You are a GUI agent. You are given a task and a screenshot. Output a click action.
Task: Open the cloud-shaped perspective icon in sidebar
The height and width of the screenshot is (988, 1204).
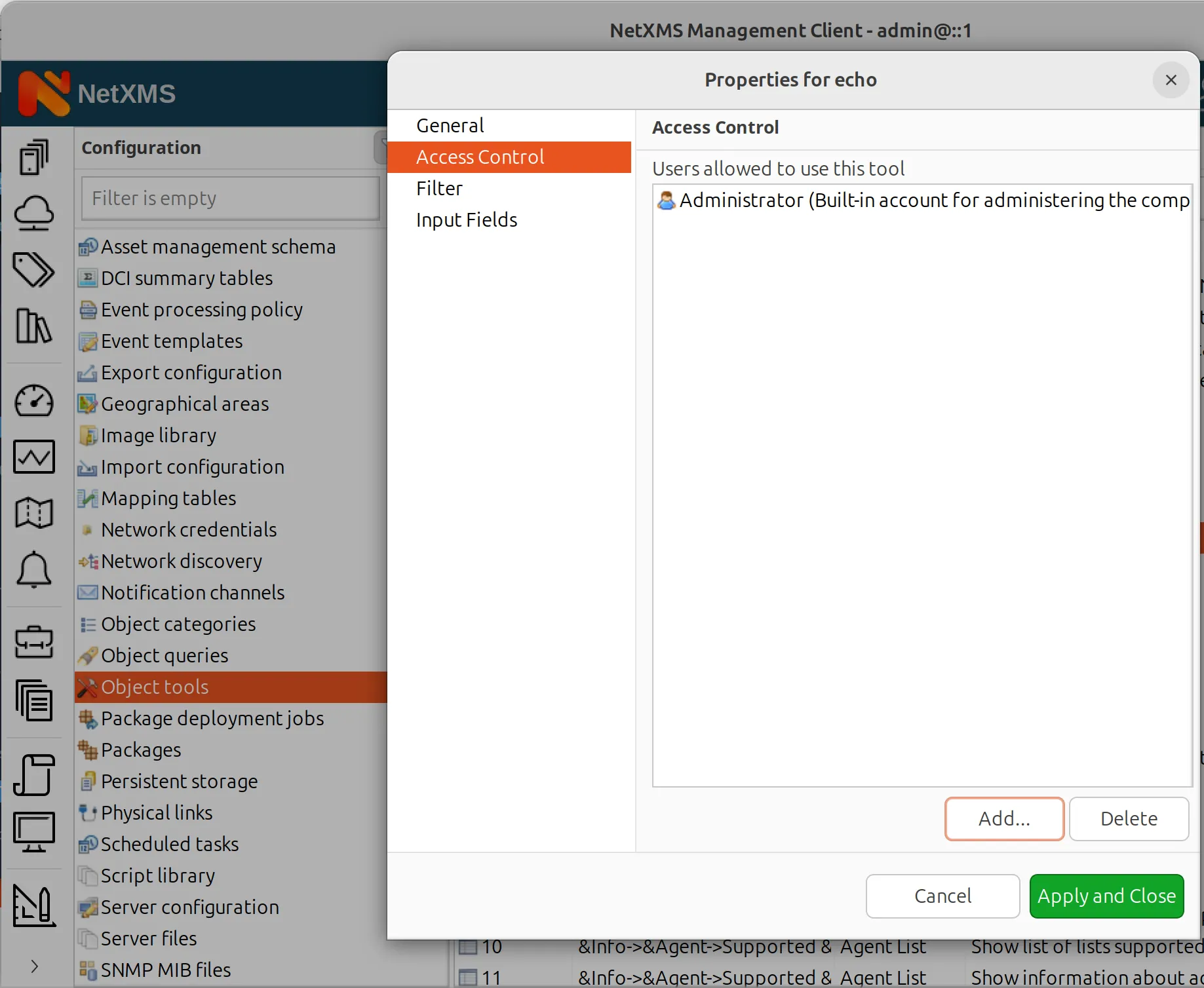pyautogui.click(x=34, y=214)
